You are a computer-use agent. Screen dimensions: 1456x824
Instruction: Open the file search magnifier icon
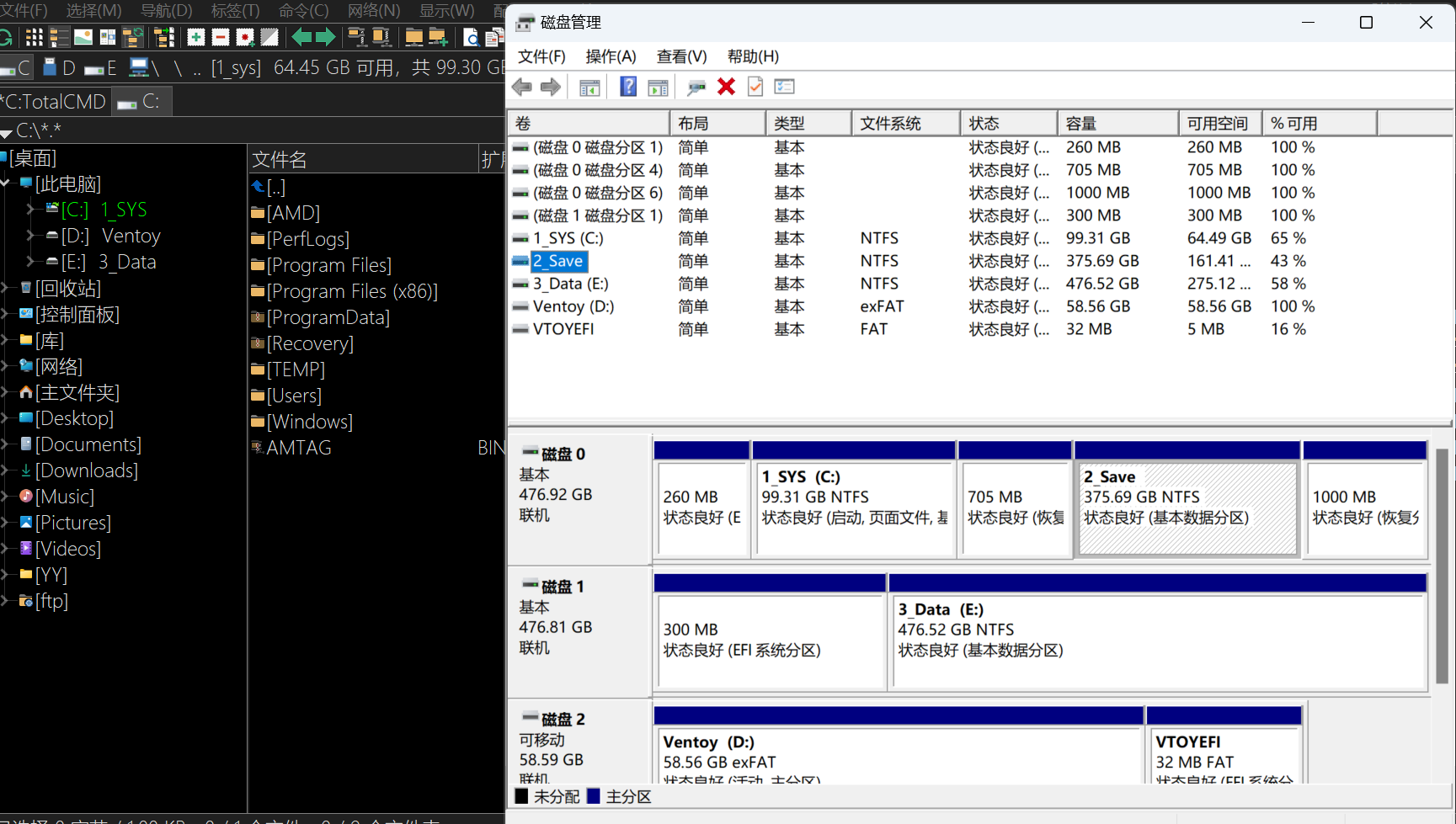[x=471, y=37]
